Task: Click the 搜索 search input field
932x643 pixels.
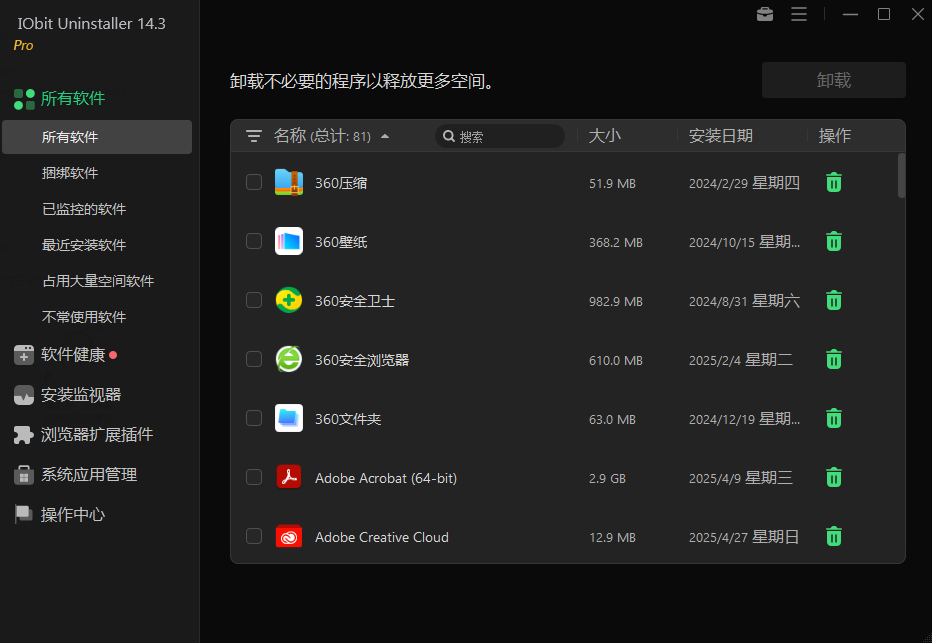Action: click(x=500, y=136)
